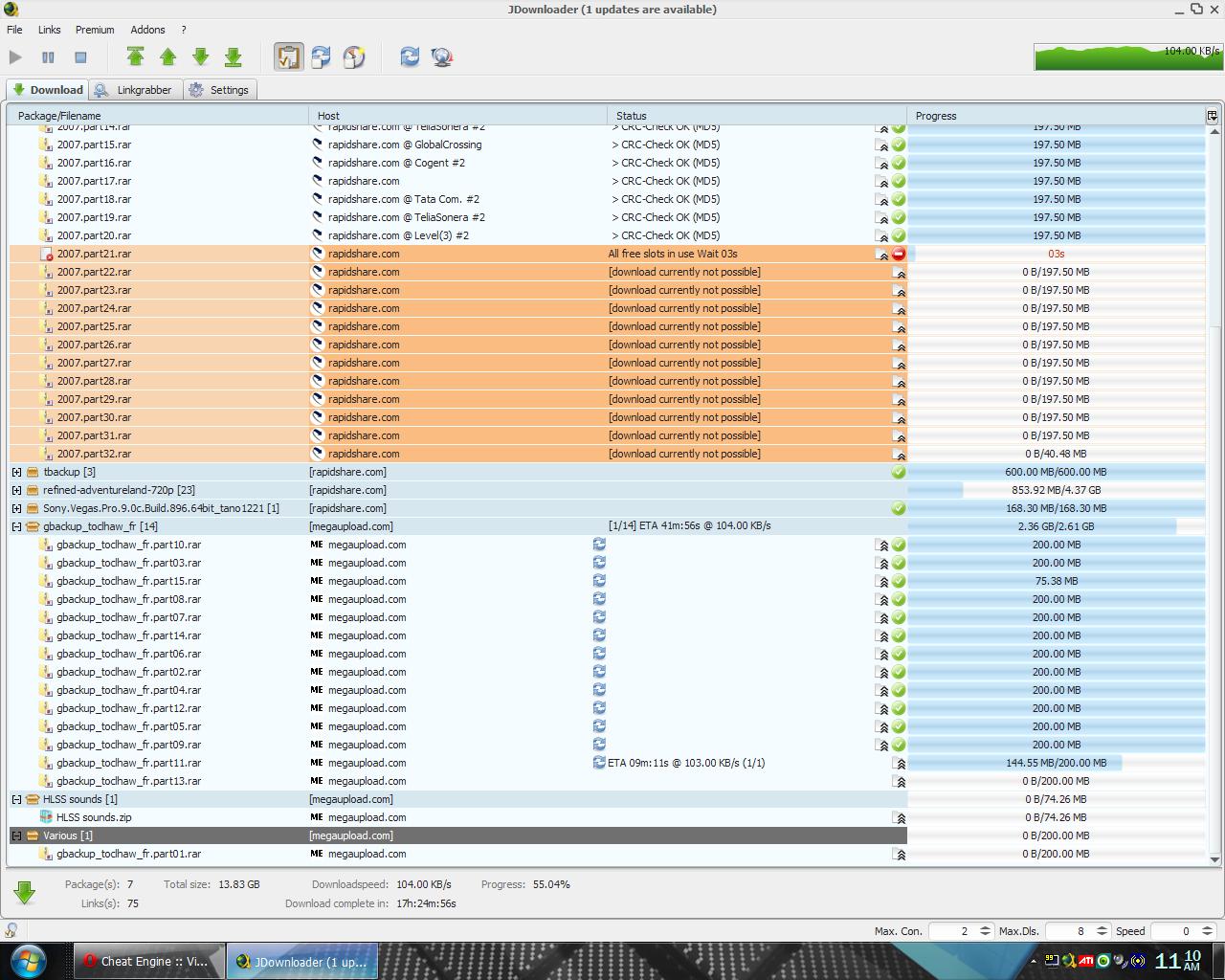1225x980 pixels.
Task: Click the JDownloader taskbar button
Action: click(x=302, y=962)
